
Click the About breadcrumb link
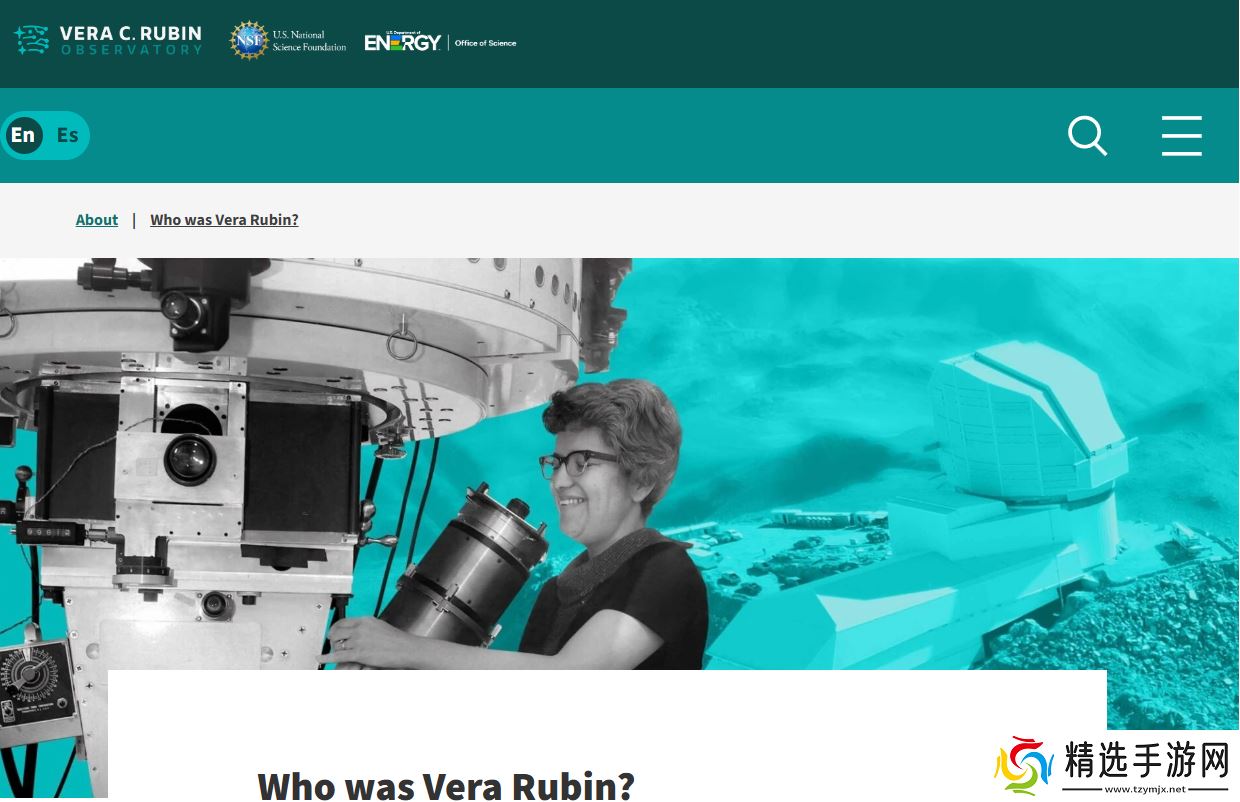coord(97,220)
